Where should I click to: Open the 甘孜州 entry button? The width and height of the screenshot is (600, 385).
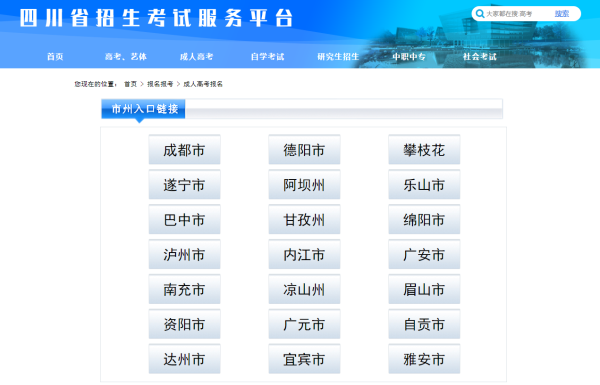coord(304,219)
